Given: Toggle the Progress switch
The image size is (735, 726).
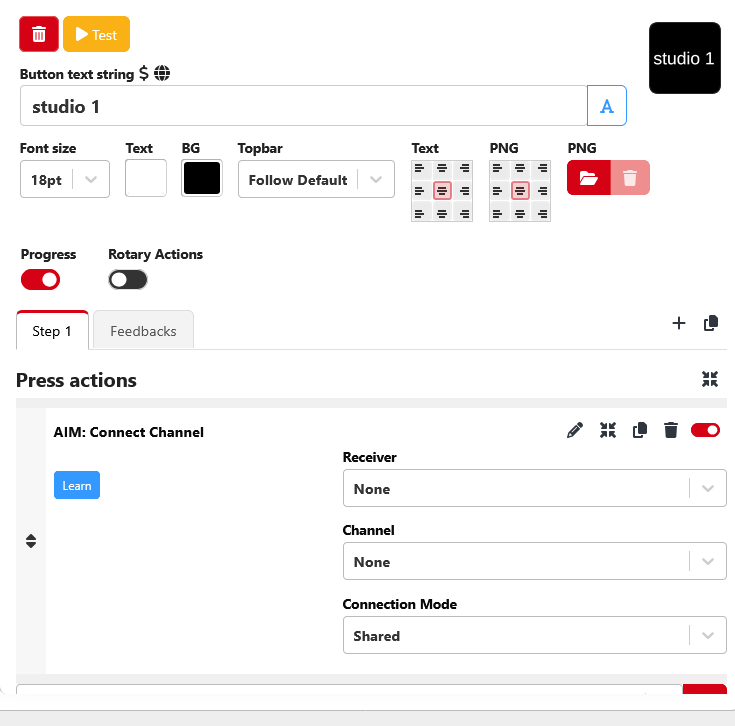Looking at the screenshot, I should coord(41,280).
